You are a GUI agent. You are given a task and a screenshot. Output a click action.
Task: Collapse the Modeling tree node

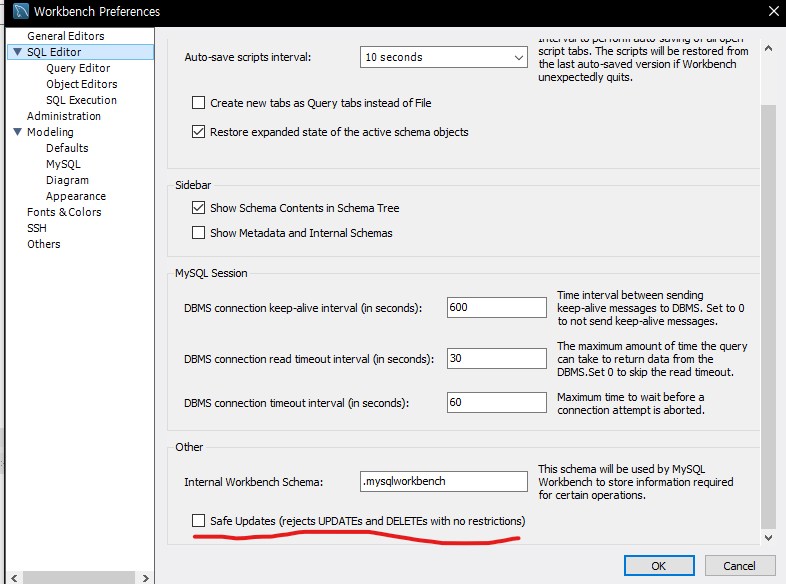(x=18, y=132)
